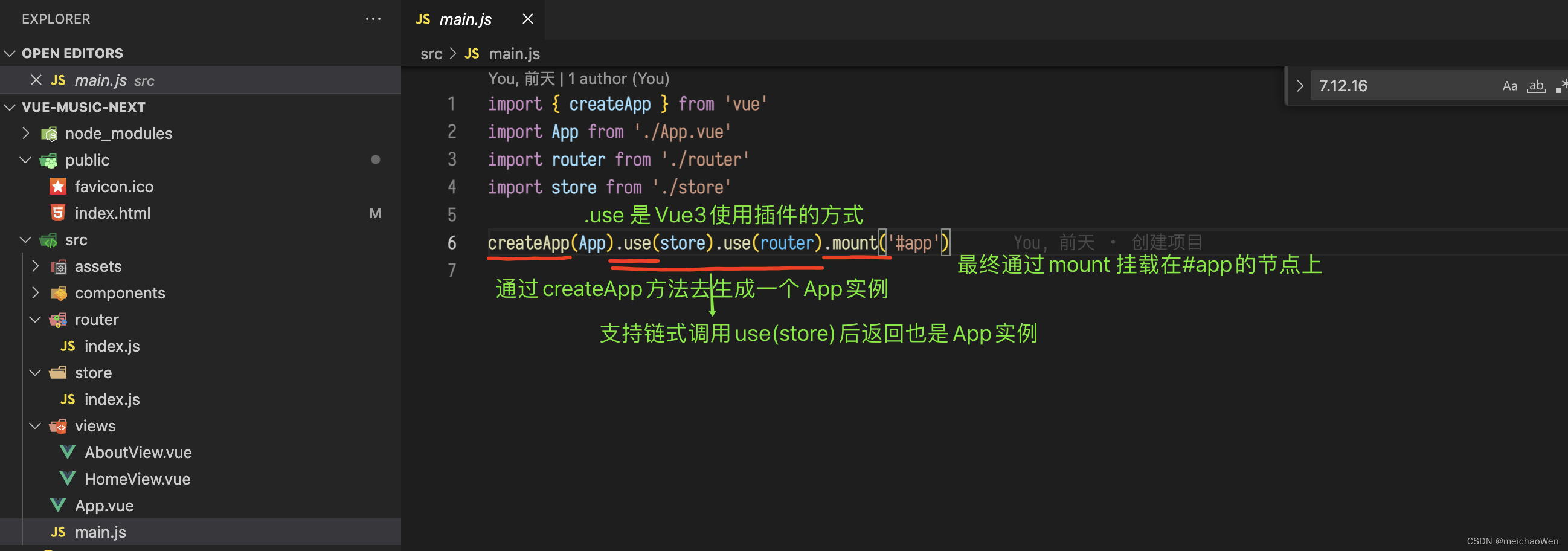Collapse the OPEN EDITORS section
The width and height of the screenshot is (1568, 551).
[10, 54]
